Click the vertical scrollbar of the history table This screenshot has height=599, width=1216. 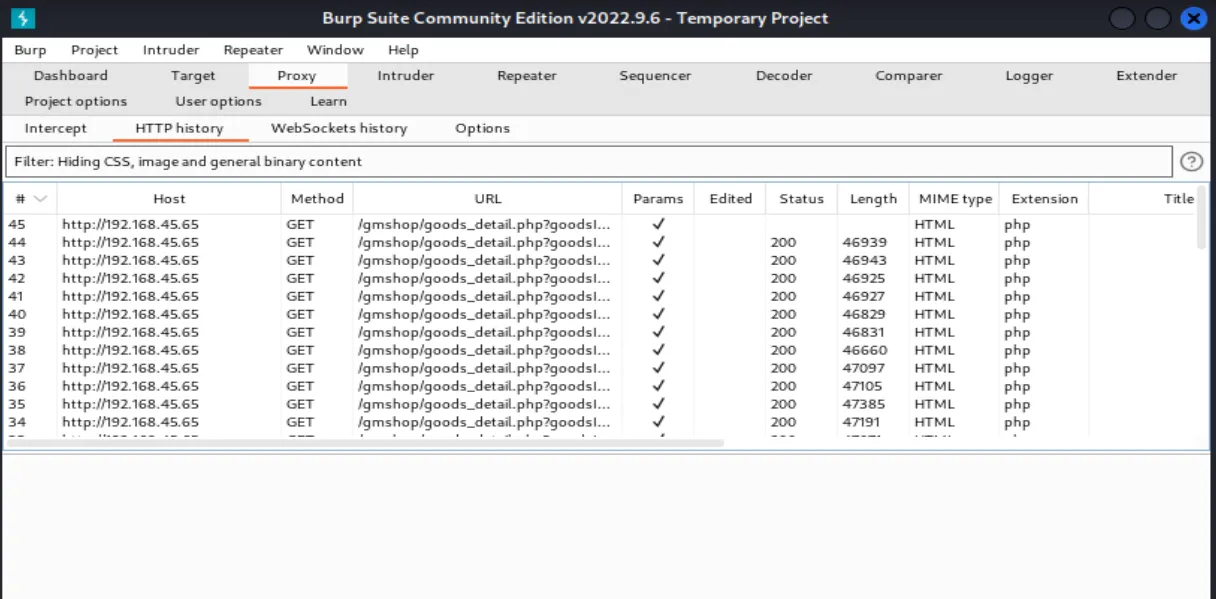[1201, 217]
